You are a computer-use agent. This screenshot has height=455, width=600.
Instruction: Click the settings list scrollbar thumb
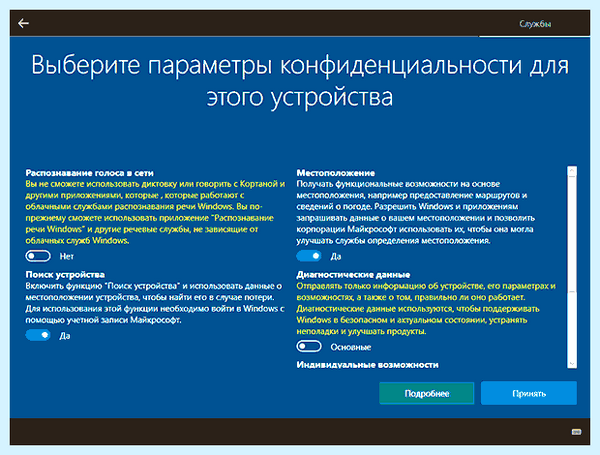(x=572, y=234)
